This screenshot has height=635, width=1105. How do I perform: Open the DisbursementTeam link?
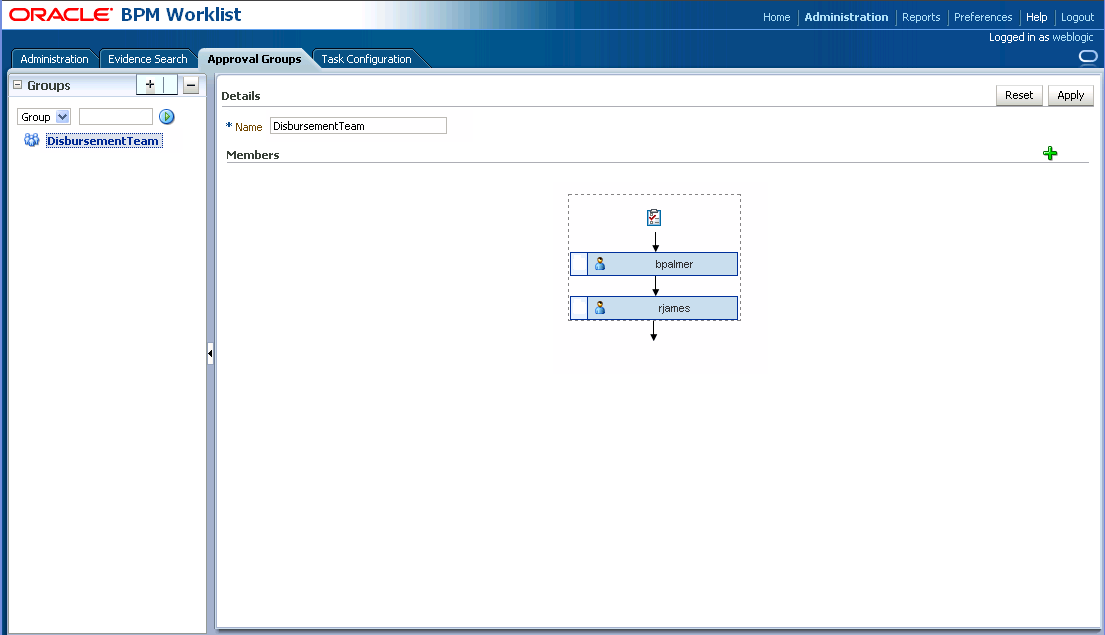click(103, 140)
